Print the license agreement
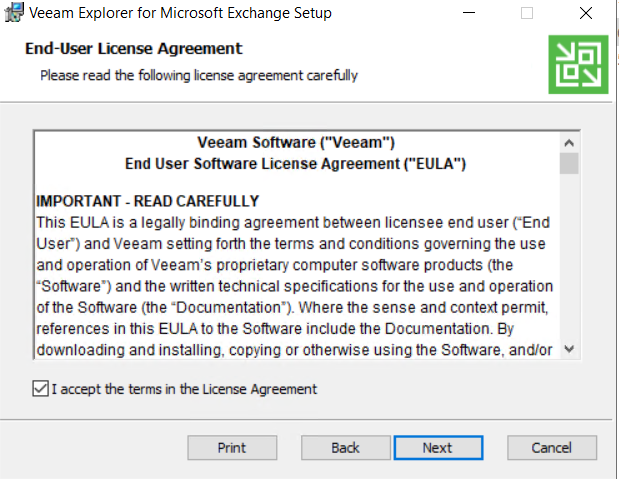The image size is (619, 483). tap(232, 448)
